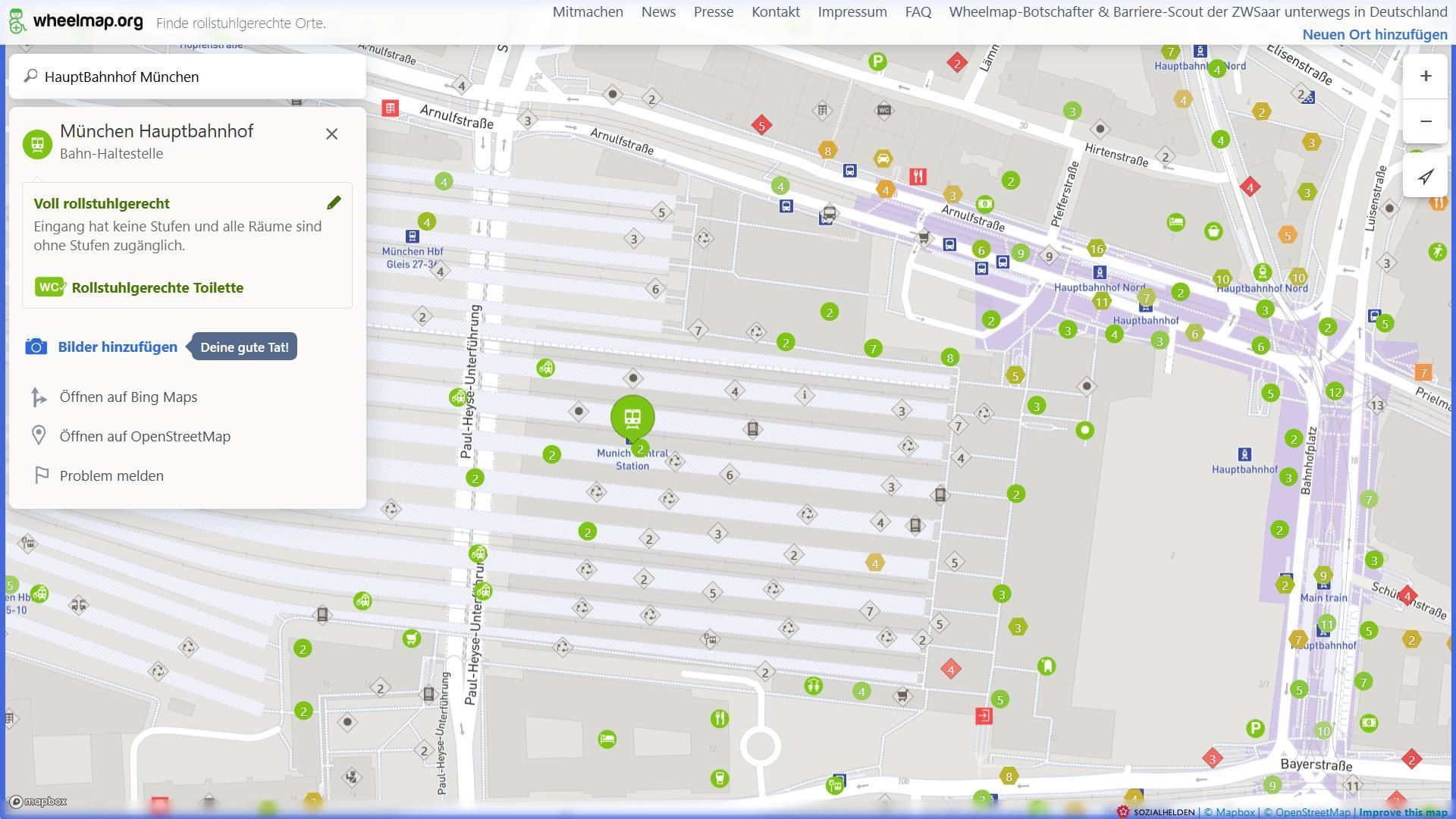Open the Presse menu item

713,11
